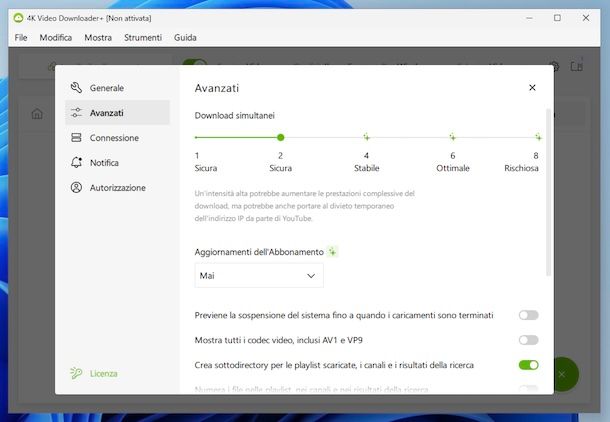
Task: Open the Autorizzazione settings section
Action: click(x=117, y=187)
